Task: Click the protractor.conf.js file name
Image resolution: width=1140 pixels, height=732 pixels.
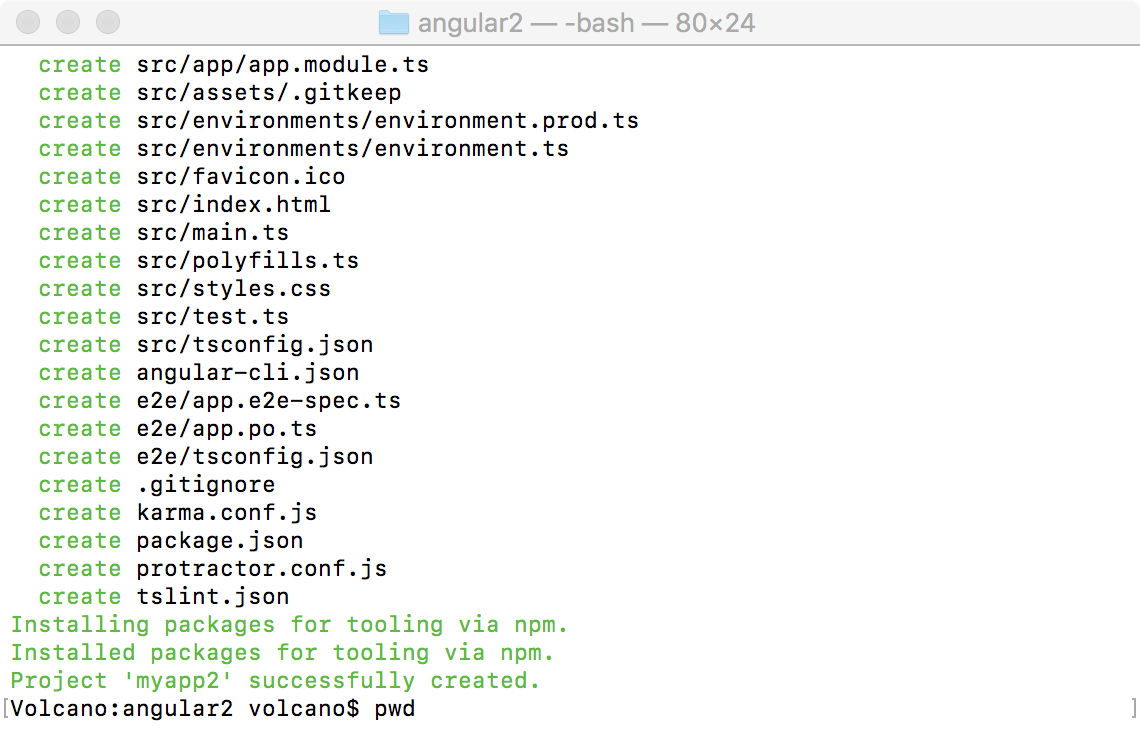Action: pos(261,569)
